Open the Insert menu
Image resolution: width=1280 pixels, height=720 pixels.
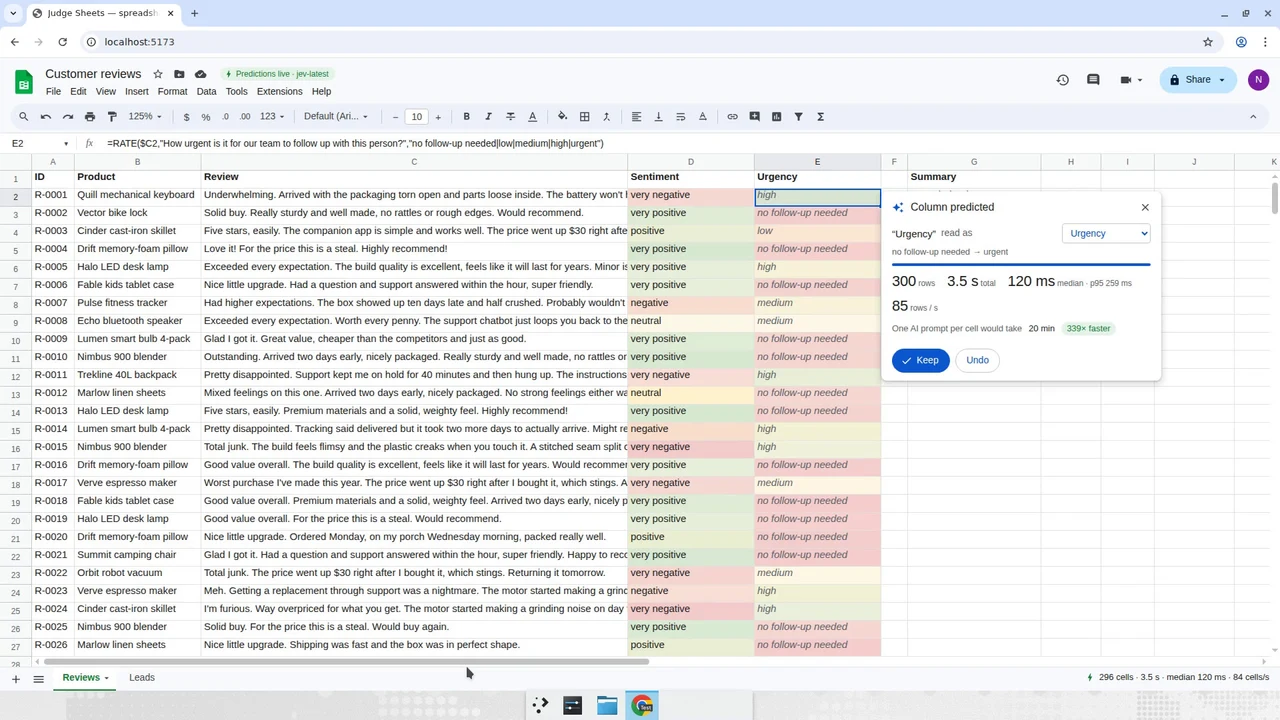137,91
